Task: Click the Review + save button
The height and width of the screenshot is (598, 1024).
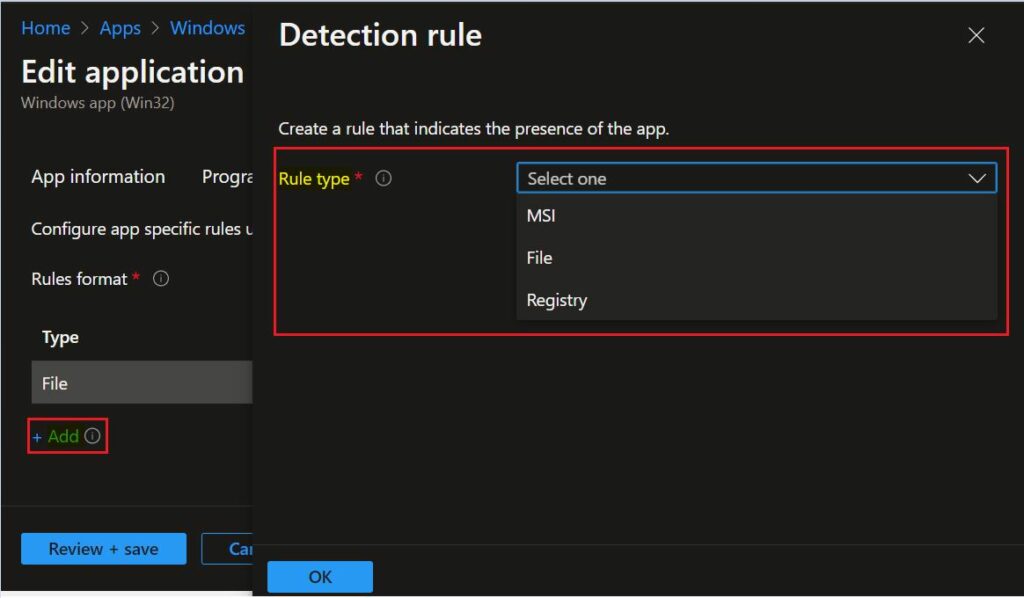Action: click(x=103, y=548)
